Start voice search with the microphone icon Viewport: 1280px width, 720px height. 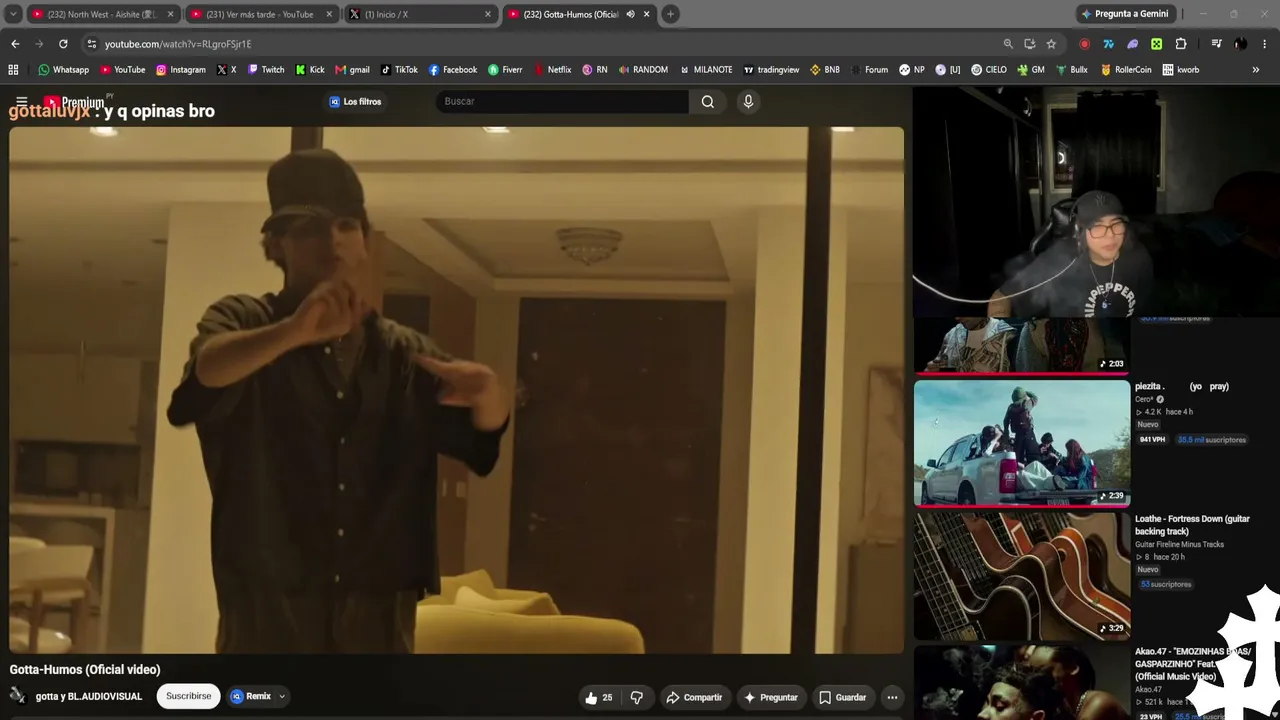pyautogui.click(x=748, y=101)
